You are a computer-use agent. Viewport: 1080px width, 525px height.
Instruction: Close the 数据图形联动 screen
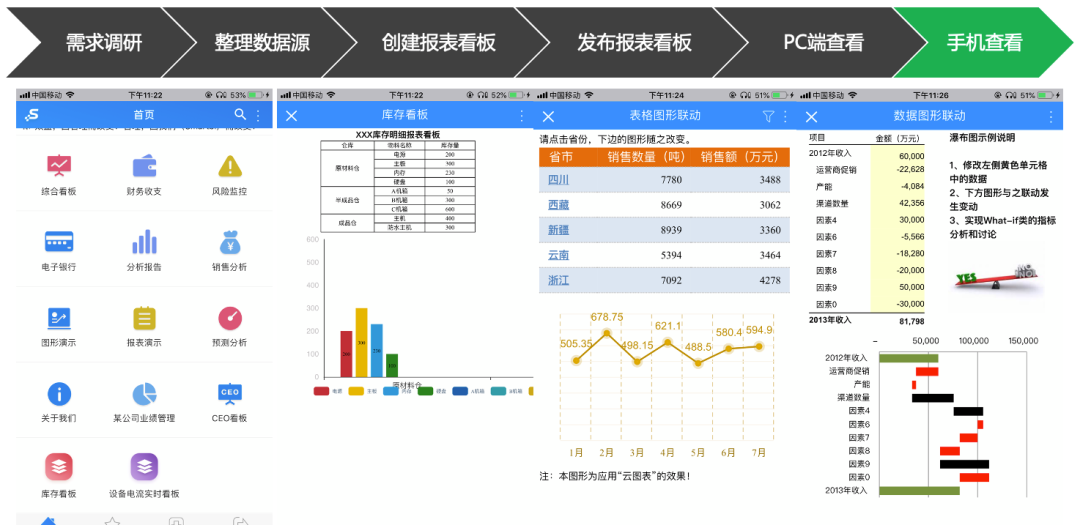pos(811,116)
